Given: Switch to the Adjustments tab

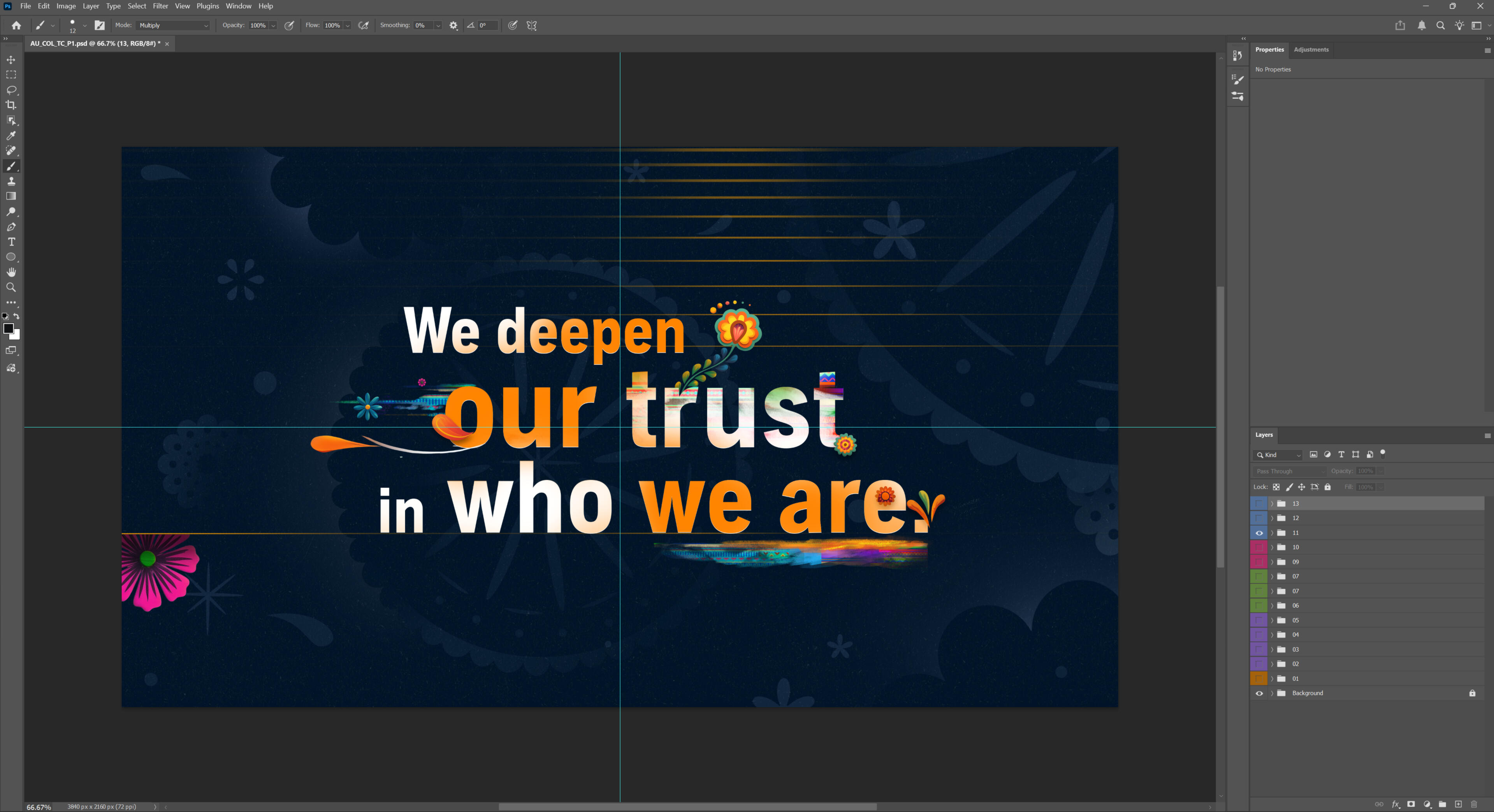Looking at the screenshot, I should [x=1311, y=50].
